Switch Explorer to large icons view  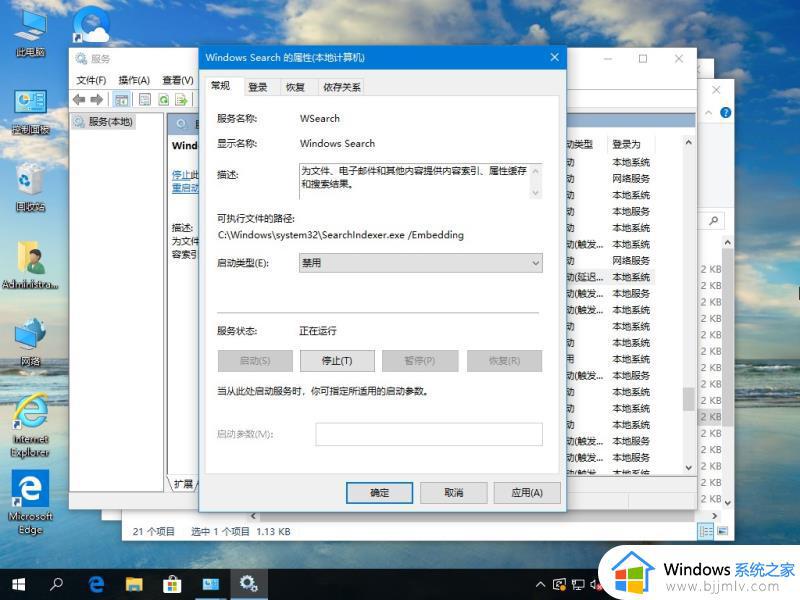coord(723,531)
